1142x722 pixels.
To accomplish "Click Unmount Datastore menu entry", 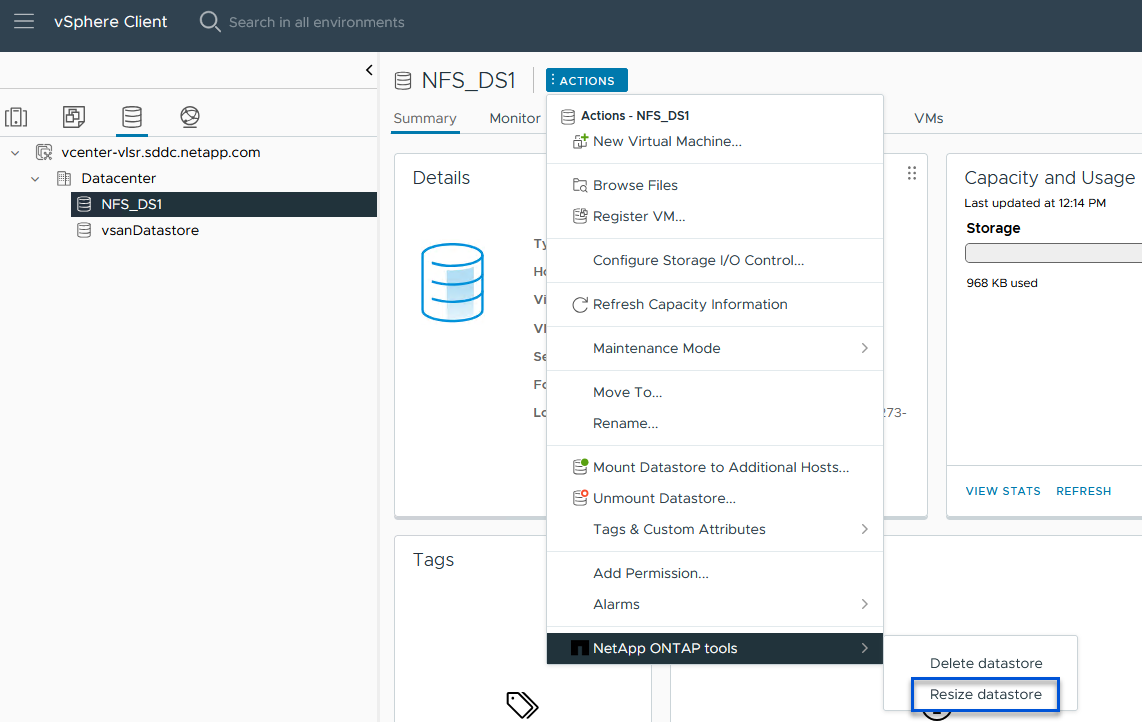I will [x=664, y=498].
